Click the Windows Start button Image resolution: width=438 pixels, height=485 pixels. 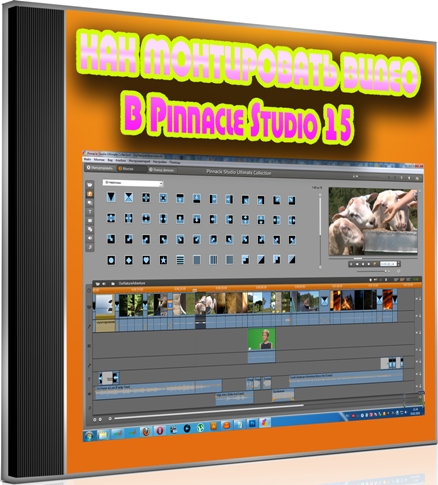click(89, 436)
